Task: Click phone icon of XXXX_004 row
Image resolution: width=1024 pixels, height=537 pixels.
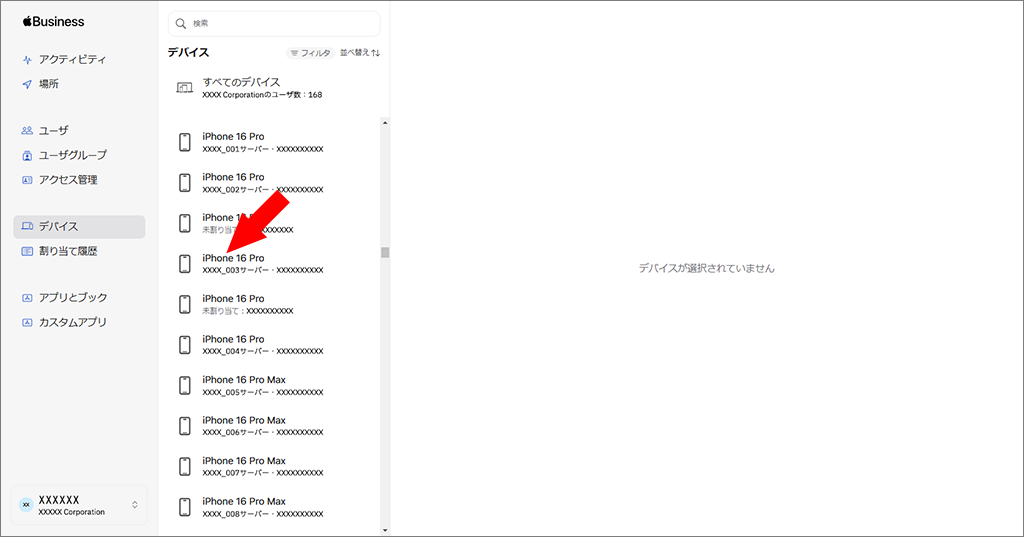Action: click(185, 344)
